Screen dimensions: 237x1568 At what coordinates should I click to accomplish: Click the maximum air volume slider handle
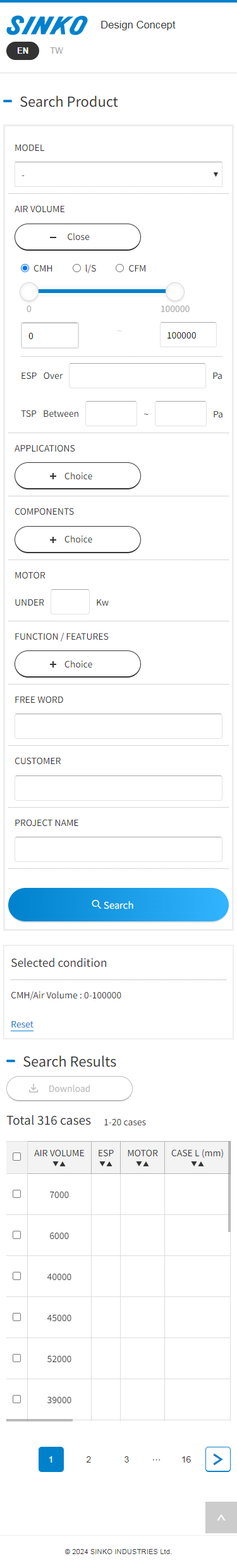pos(174,292)
